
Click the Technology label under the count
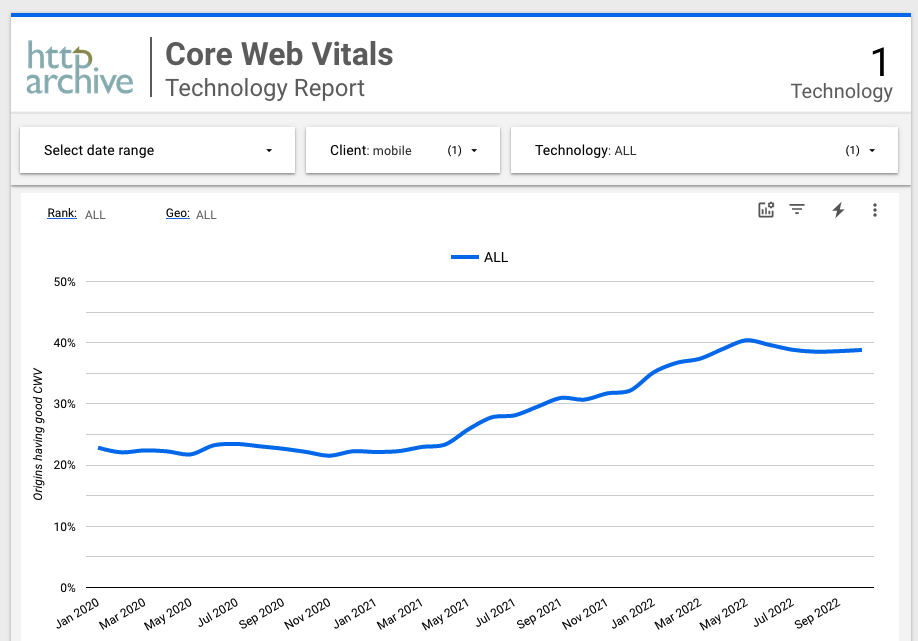click(842, 91)
